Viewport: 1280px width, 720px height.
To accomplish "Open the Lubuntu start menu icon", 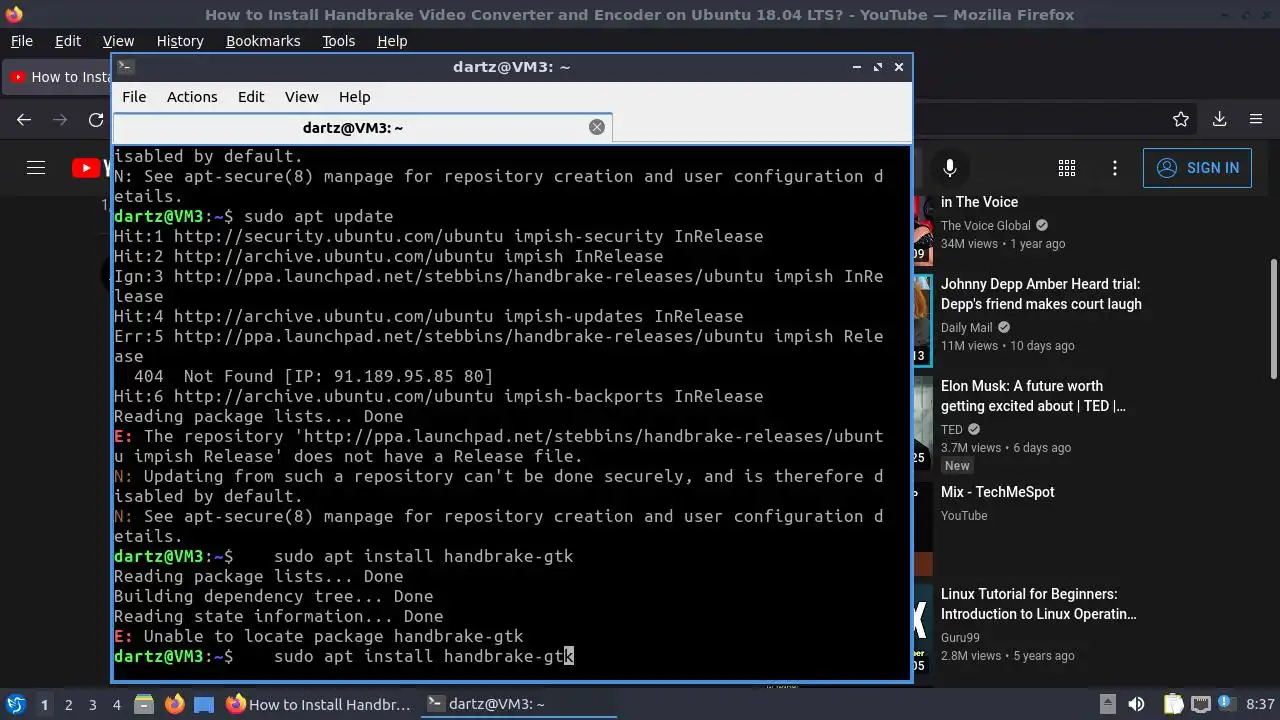I will (15, 704).
